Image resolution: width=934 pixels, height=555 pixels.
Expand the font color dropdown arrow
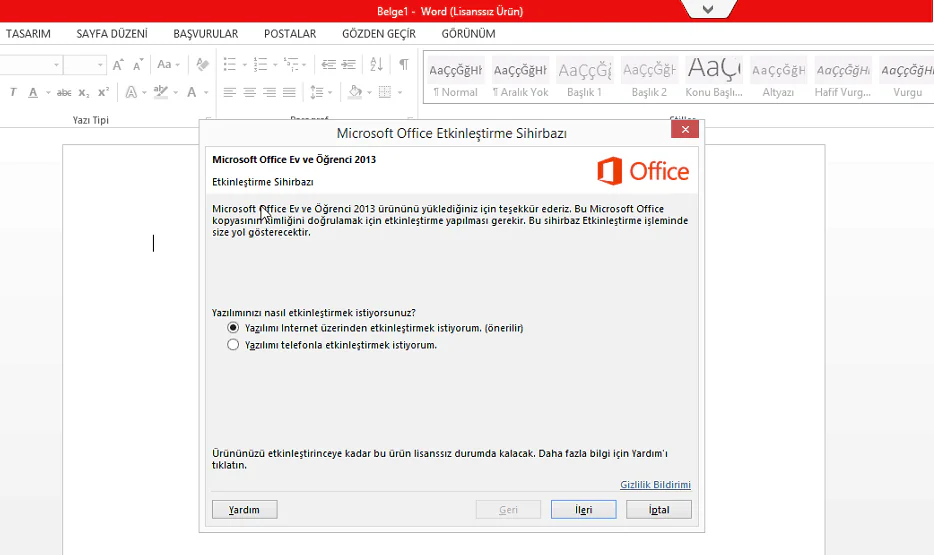coord(206,93)
